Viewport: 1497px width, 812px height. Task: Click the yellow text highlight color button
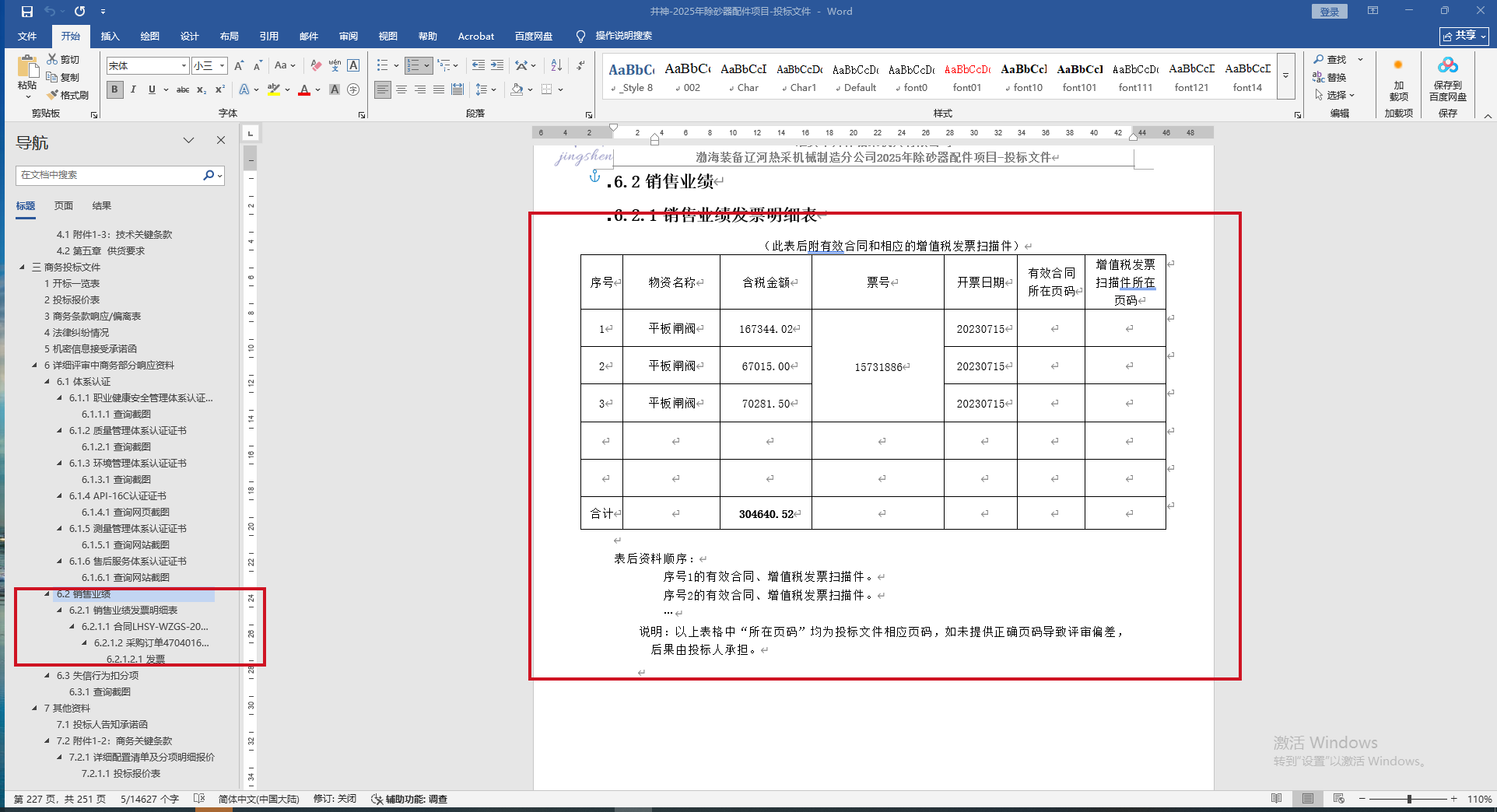tap(274, 89)
